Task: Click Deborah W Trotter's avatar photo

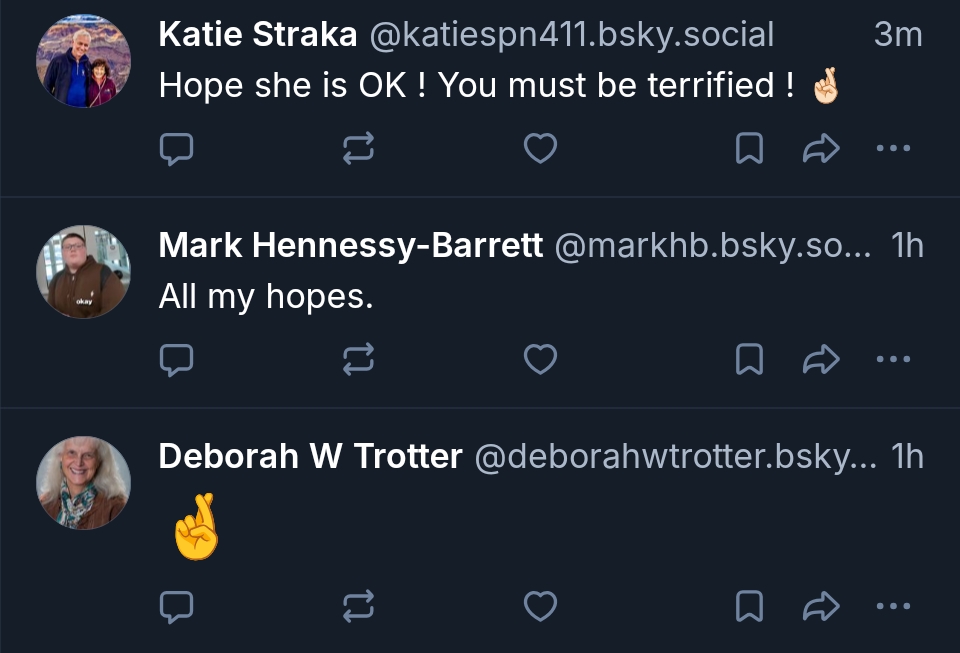Action: [84, 482]
